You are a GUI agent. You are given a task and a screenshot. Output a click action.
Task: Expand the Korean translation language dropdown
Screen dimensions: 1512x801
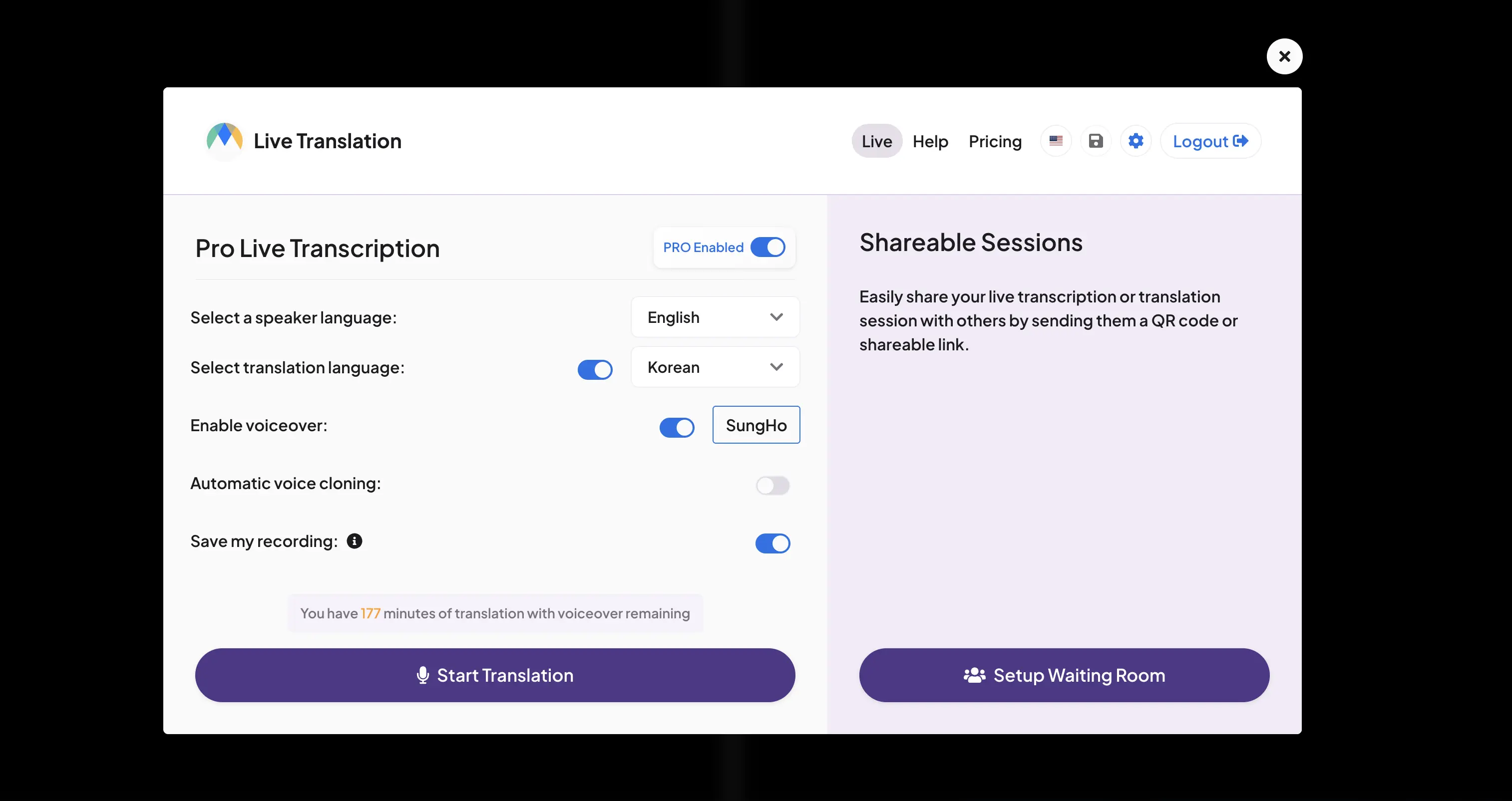715,367
